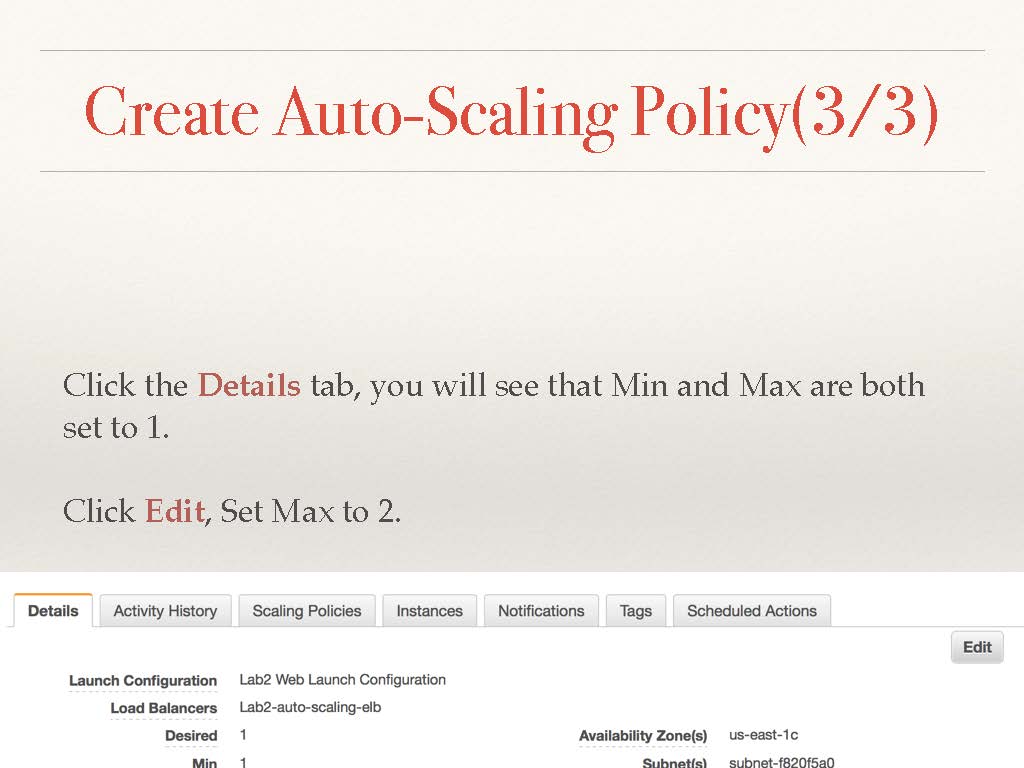
Task: Click the Create Auto-Scaling Policy slide title
Action: [512, 112]
